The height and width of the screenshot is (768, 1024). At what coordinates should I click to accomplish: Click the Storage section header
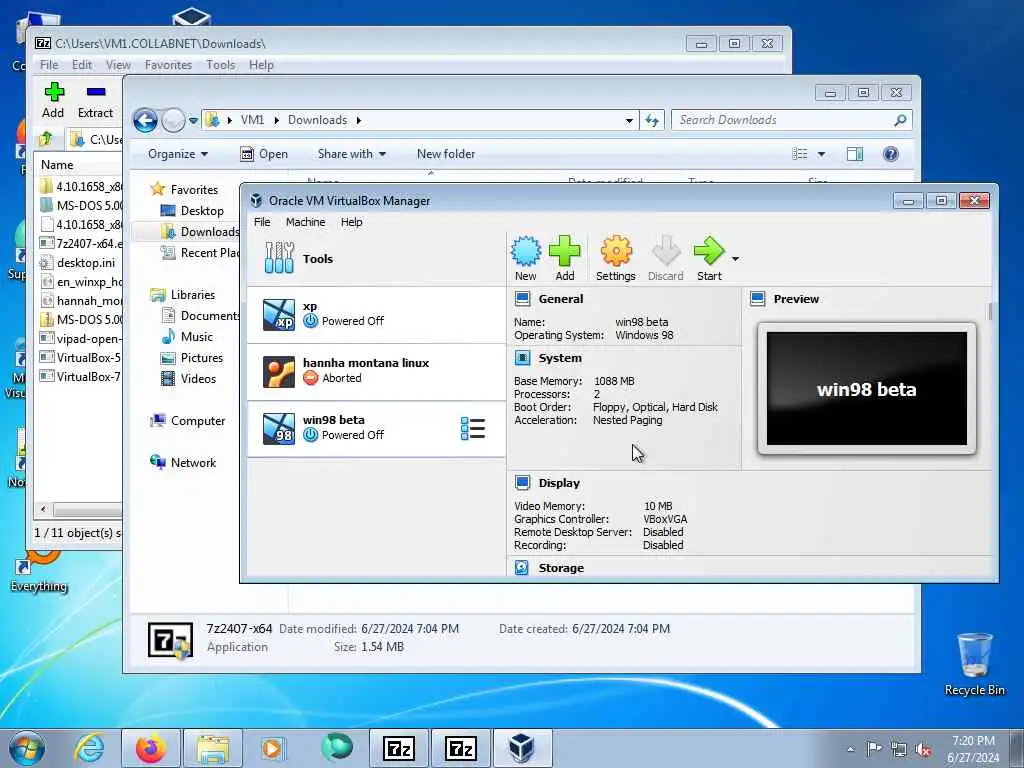pos(561,568)
